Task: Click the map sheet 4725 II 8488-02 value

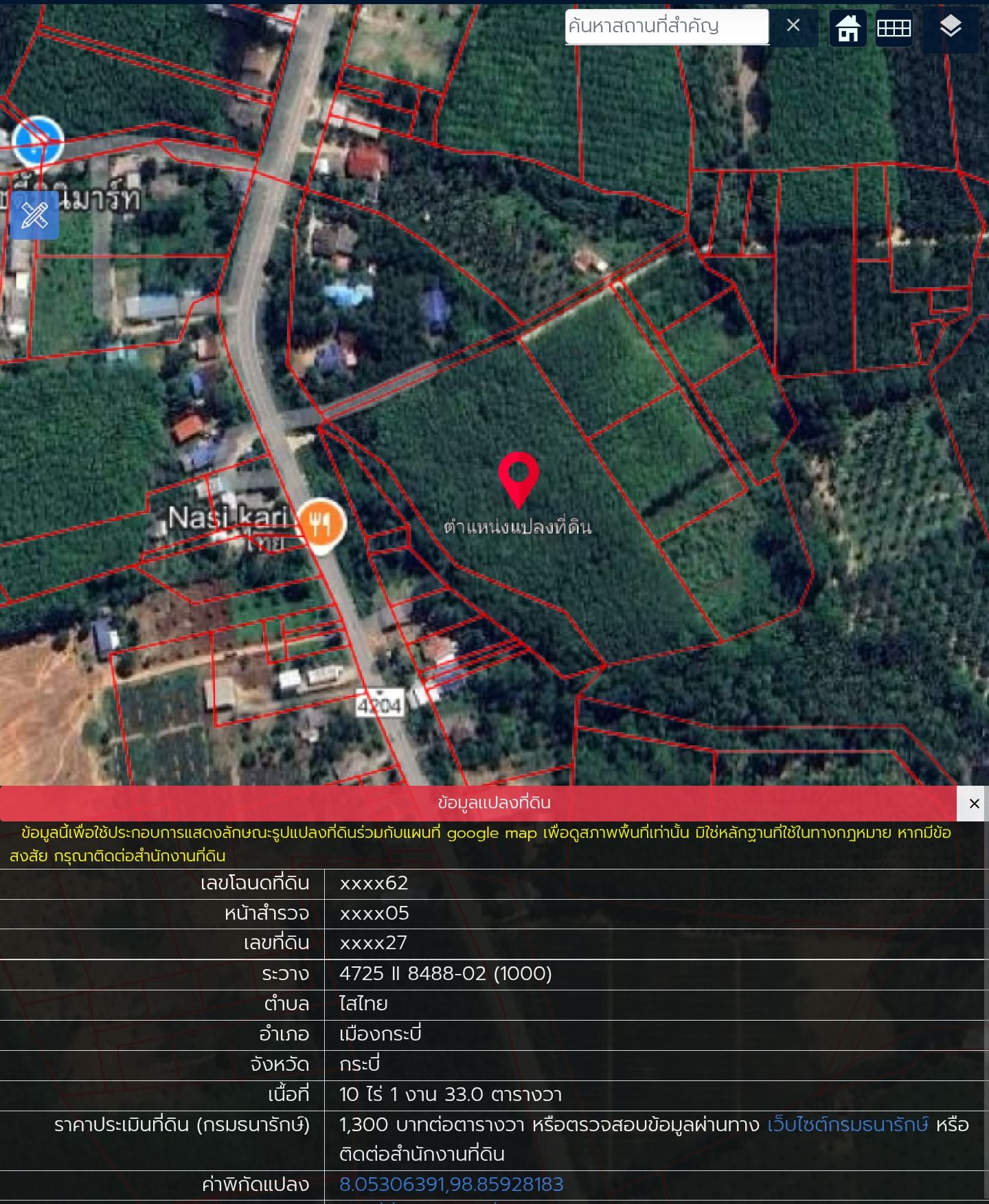Action: (446, 973)
